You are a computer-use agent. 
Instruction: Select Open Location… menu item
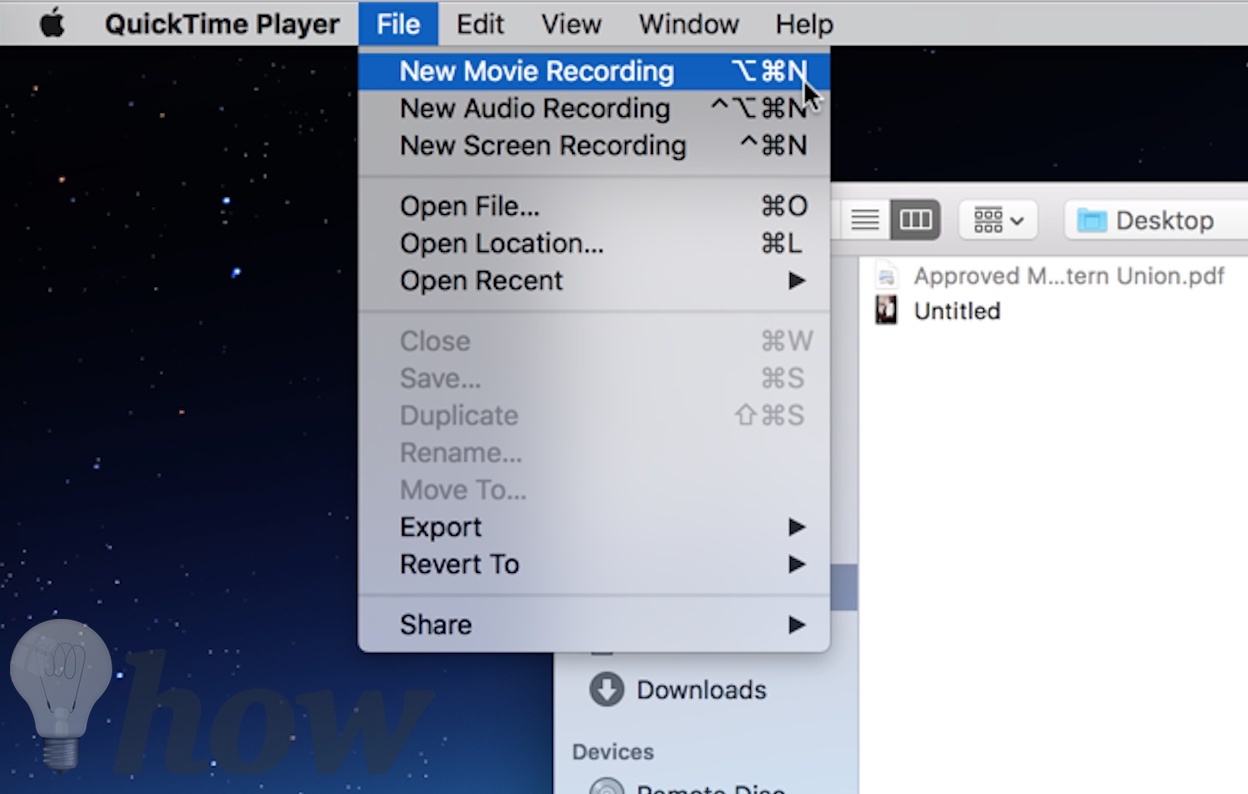click(594, 244)
